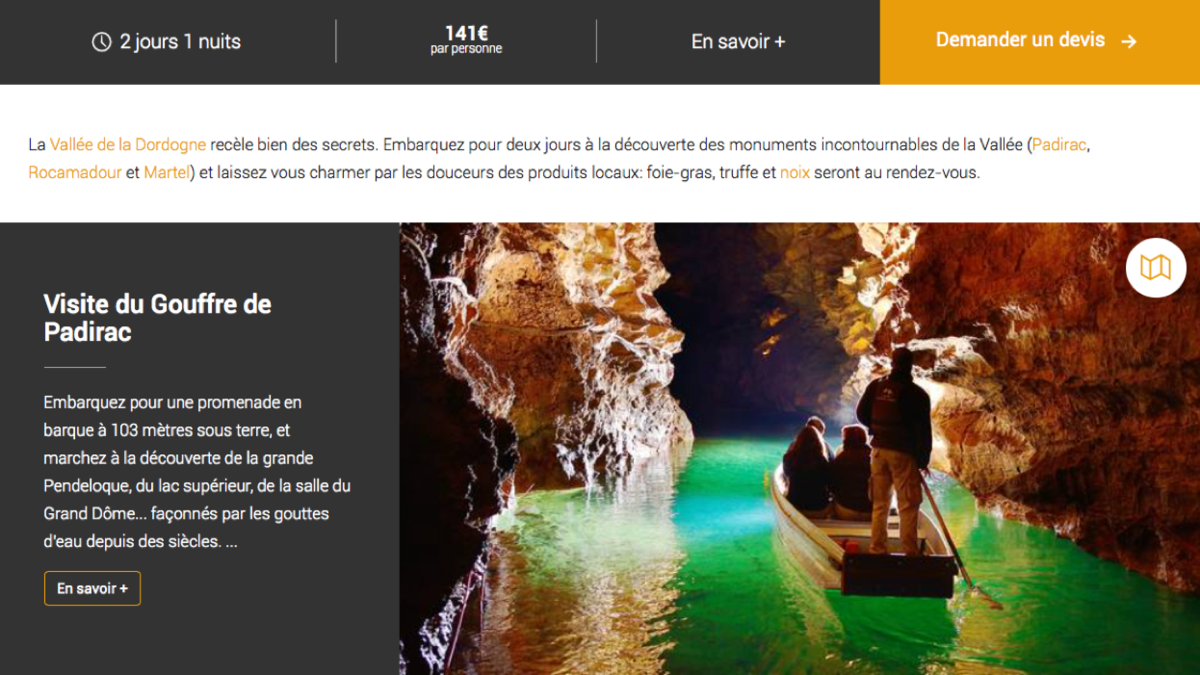Screen dimensions: 1200x675
Task: Open the Vallée de la Dordogne link
Action: pyautogui.click(x=128, y=144)
